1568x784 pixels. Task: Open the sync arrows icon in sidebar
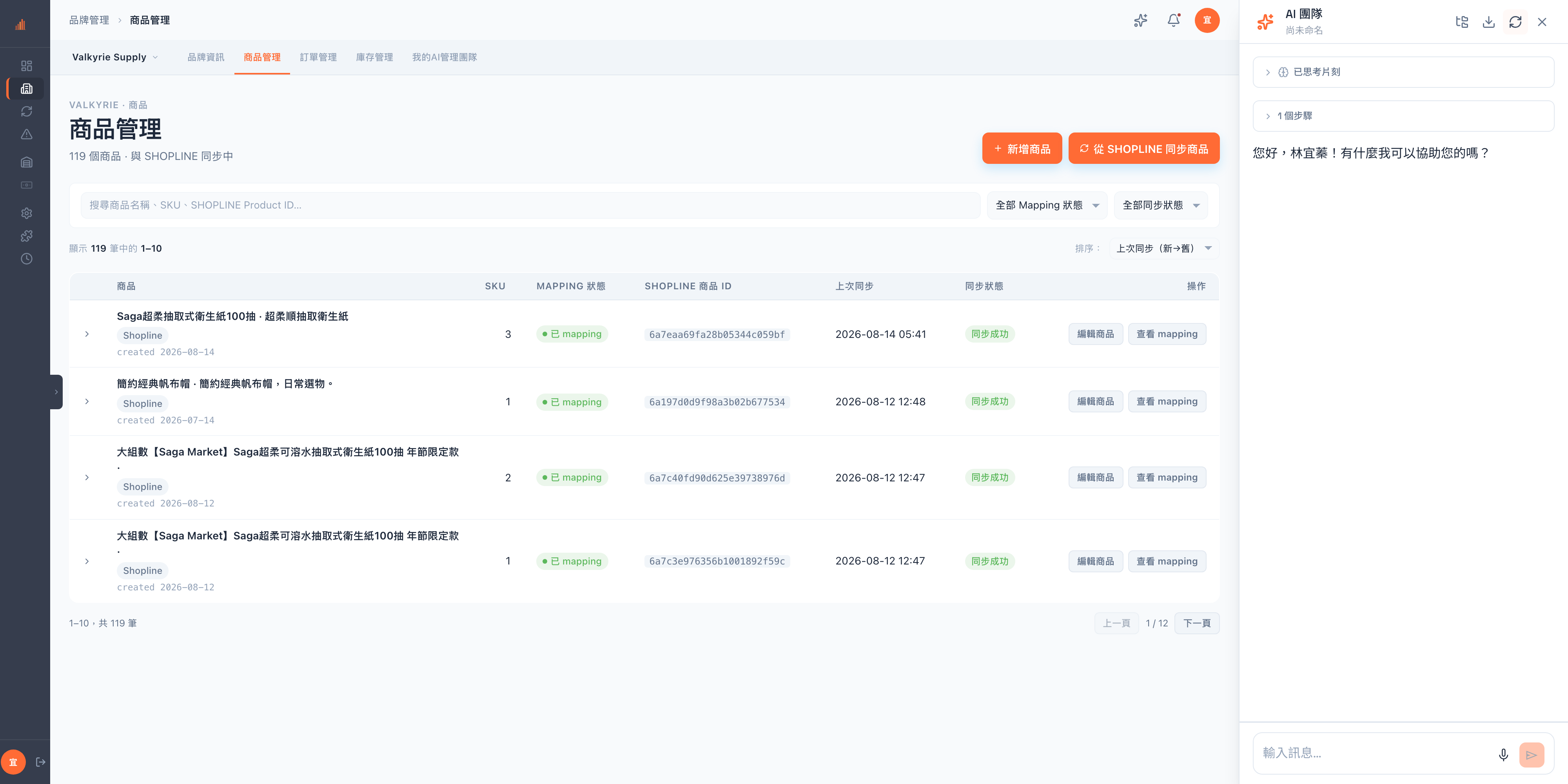point(26,111)
